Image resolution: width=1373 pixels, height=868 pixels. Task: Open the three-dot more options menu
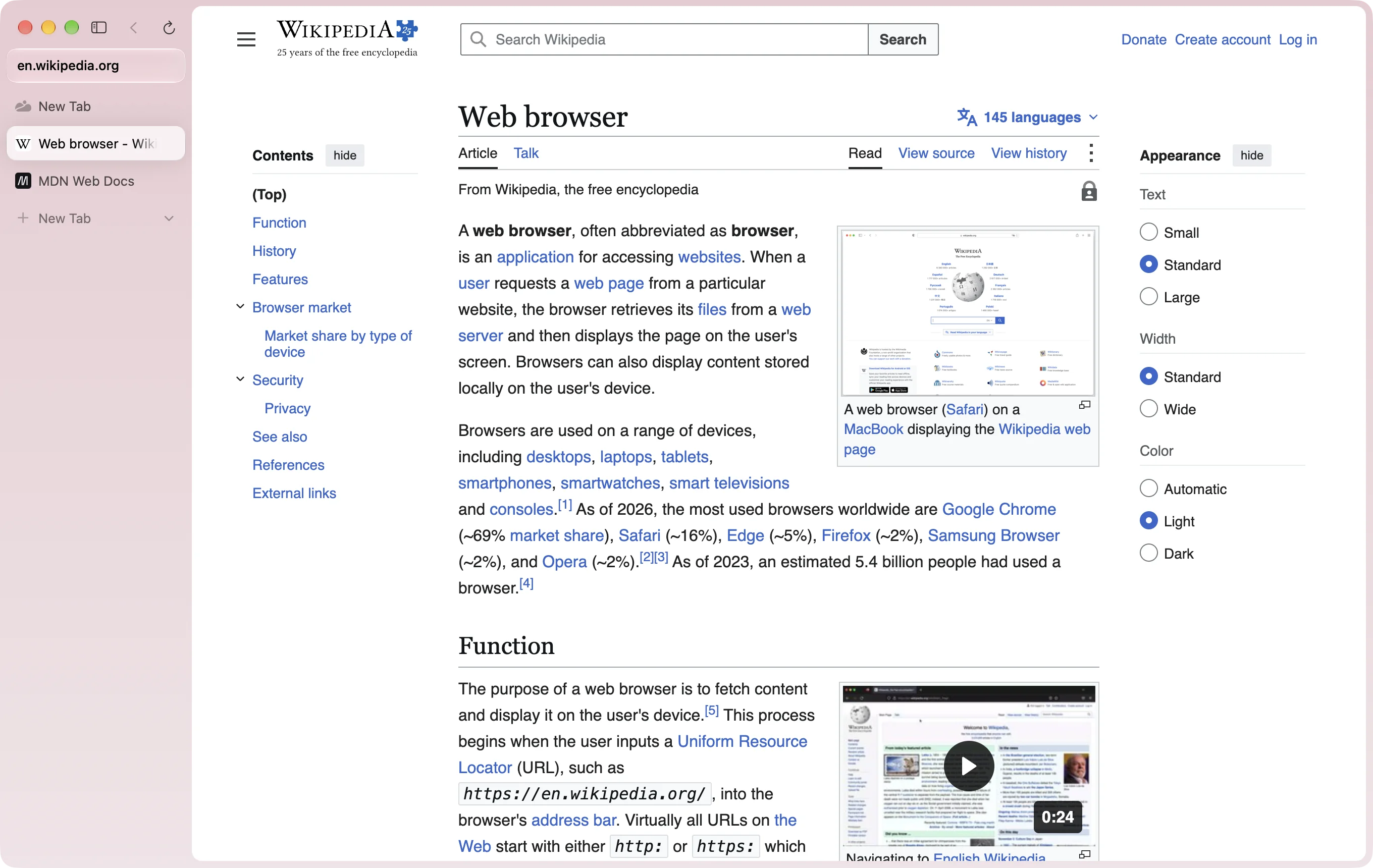pos(1091,153)
